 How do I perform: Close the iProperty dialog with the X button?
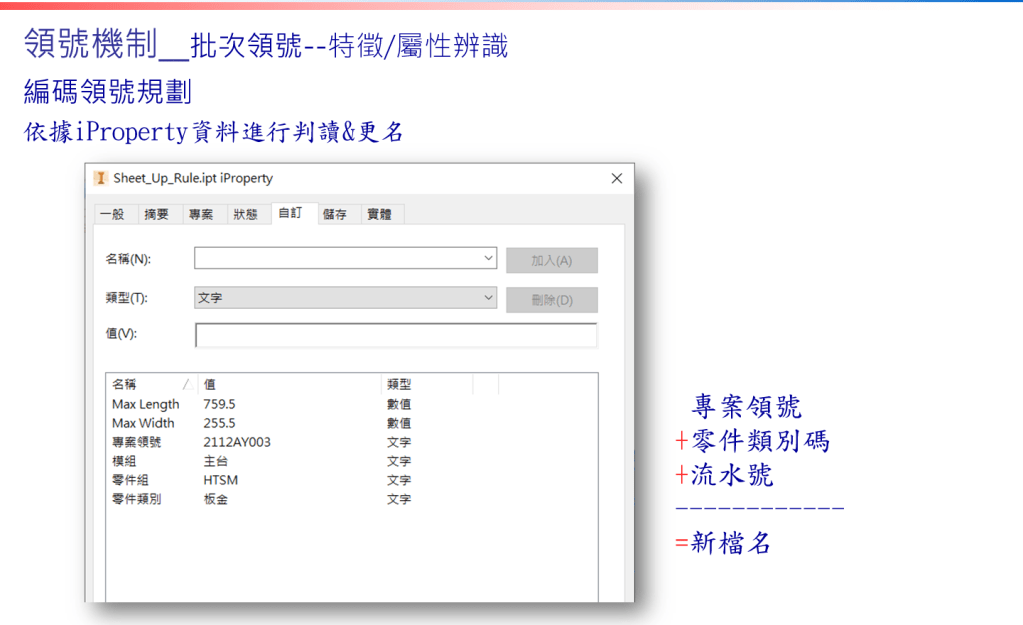pyautogui.click(x=616, y=178)
